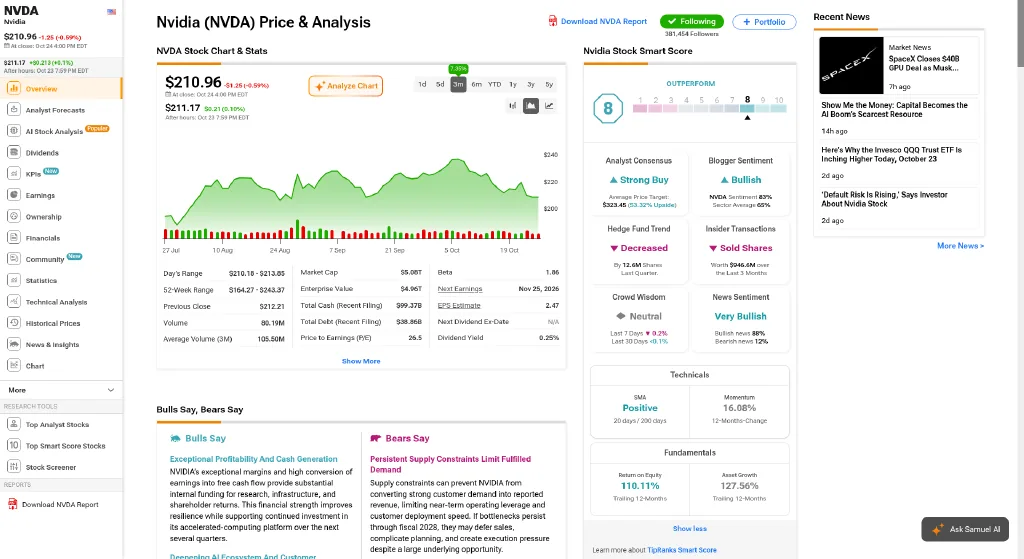This screenshot has height=559, width=1024.
Task: Click the sidebar Download NVDA Report PDF icon
Action: (12, 504)
